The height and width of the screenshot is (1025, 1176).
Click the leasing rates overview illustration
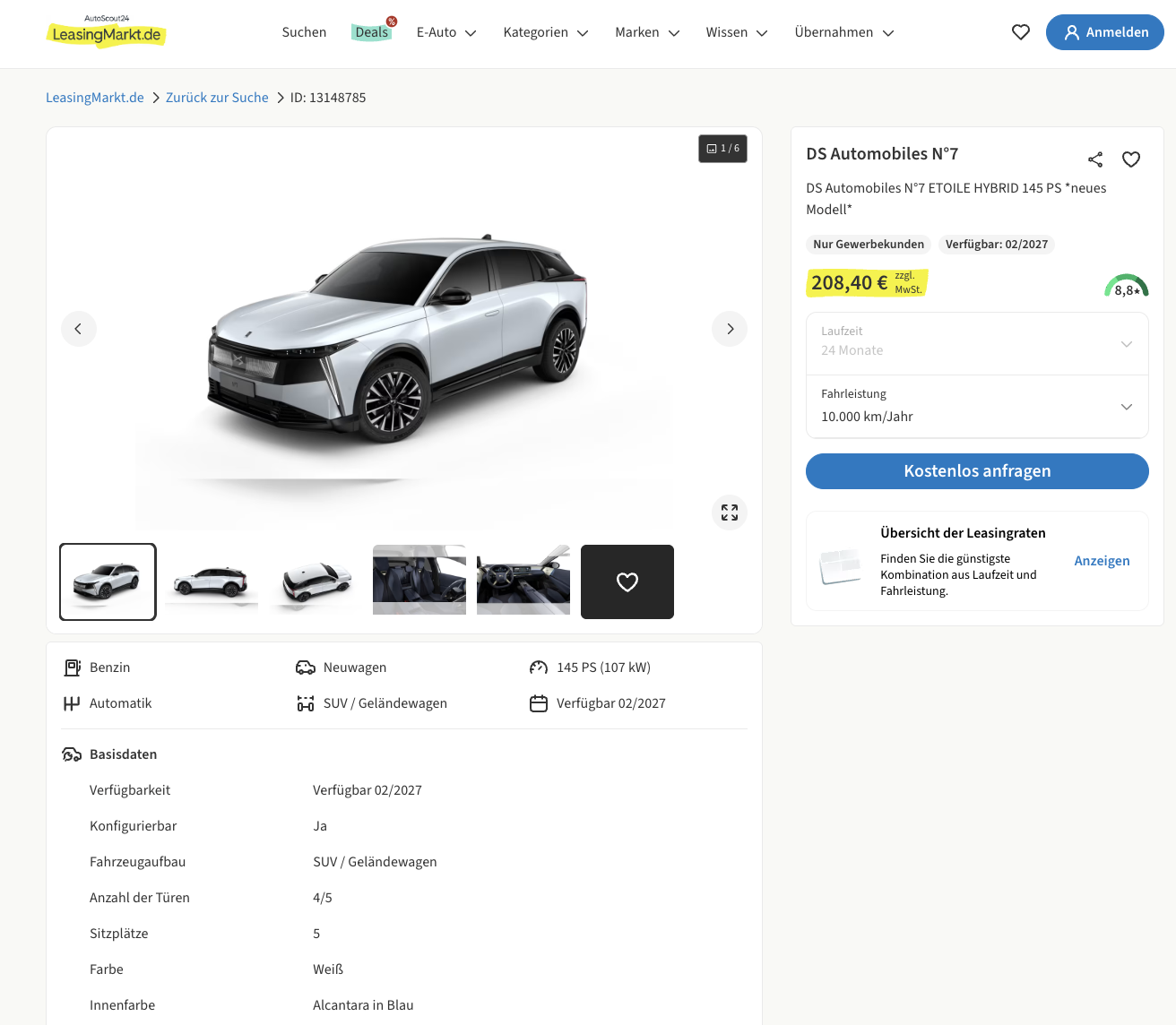point(840,566)
